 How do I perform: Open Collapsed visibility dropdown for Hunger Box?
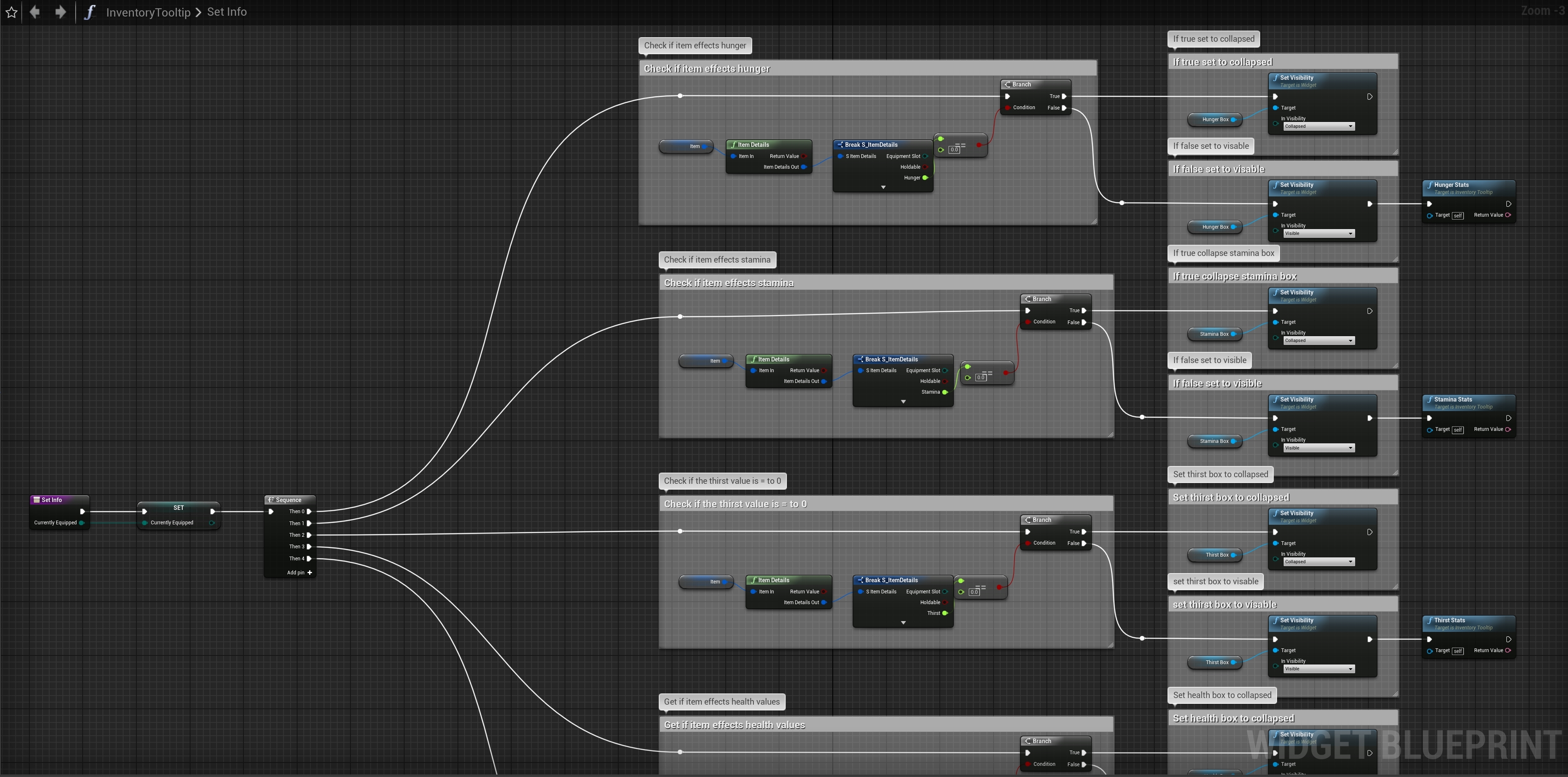point(1318,127)
